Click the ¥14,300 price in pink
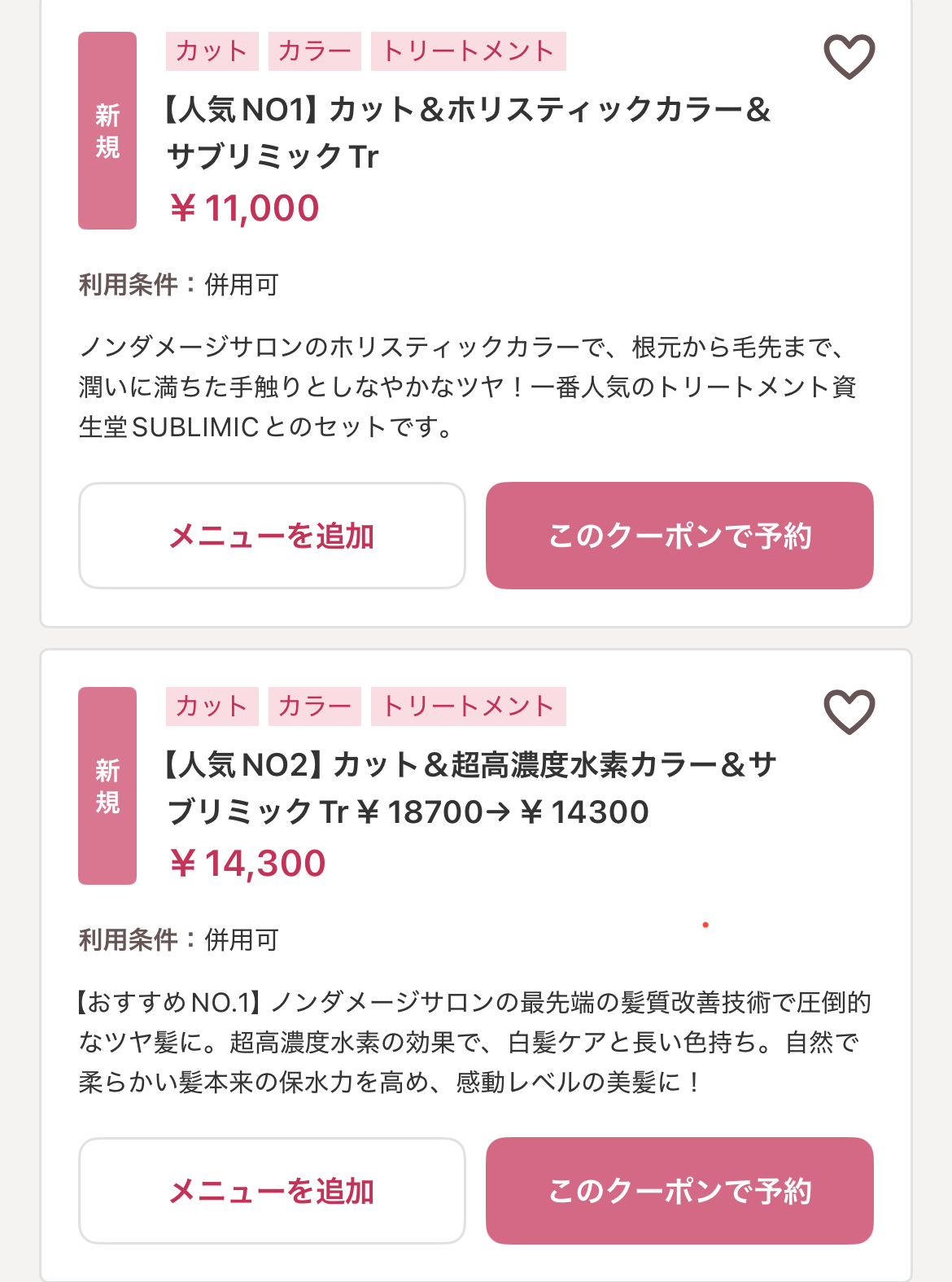Screen dimensions: 952x1282 [x=247, y=864]
